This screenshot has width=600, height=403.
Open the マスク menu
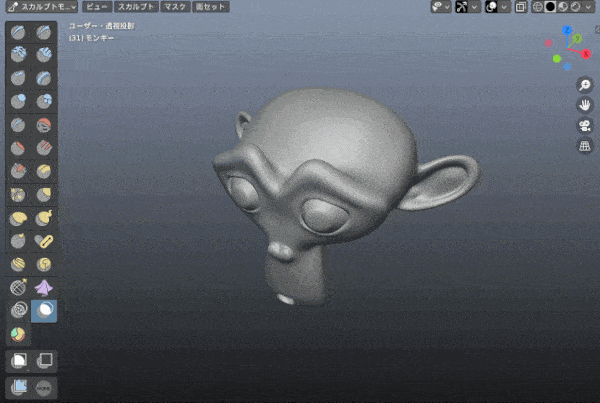coord(175,7)
